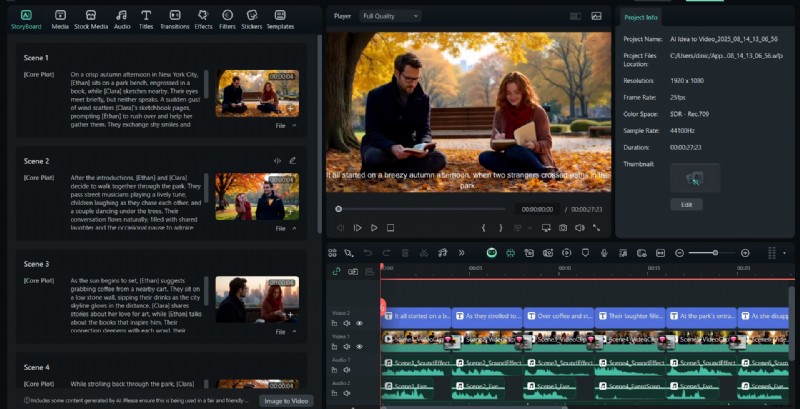The image size is (800, 409).
Task: Take a snapshot with the camera icon
Action: (x=563, y=228)
